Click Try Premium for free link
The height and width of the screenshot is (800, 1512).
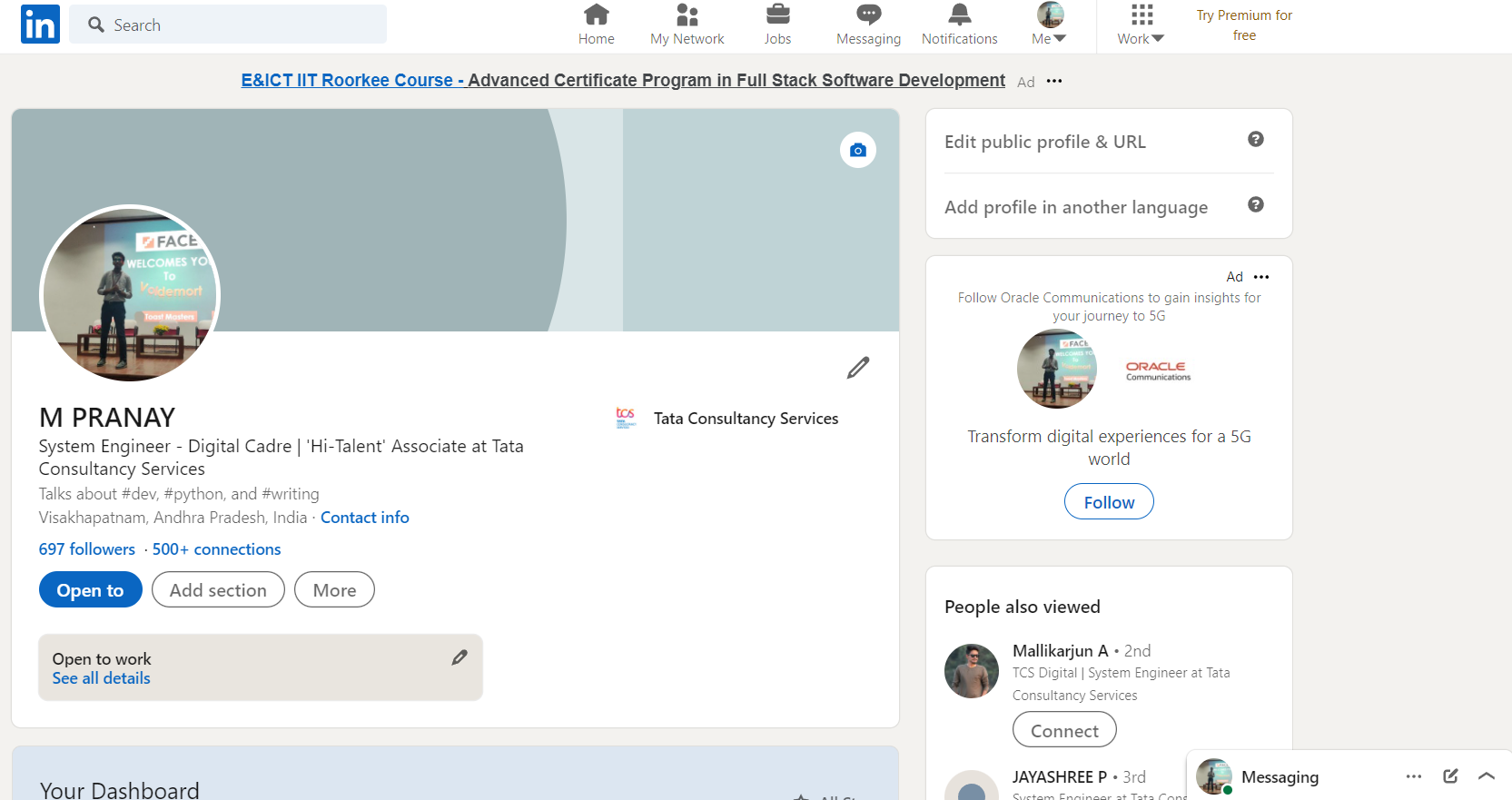1244,25
